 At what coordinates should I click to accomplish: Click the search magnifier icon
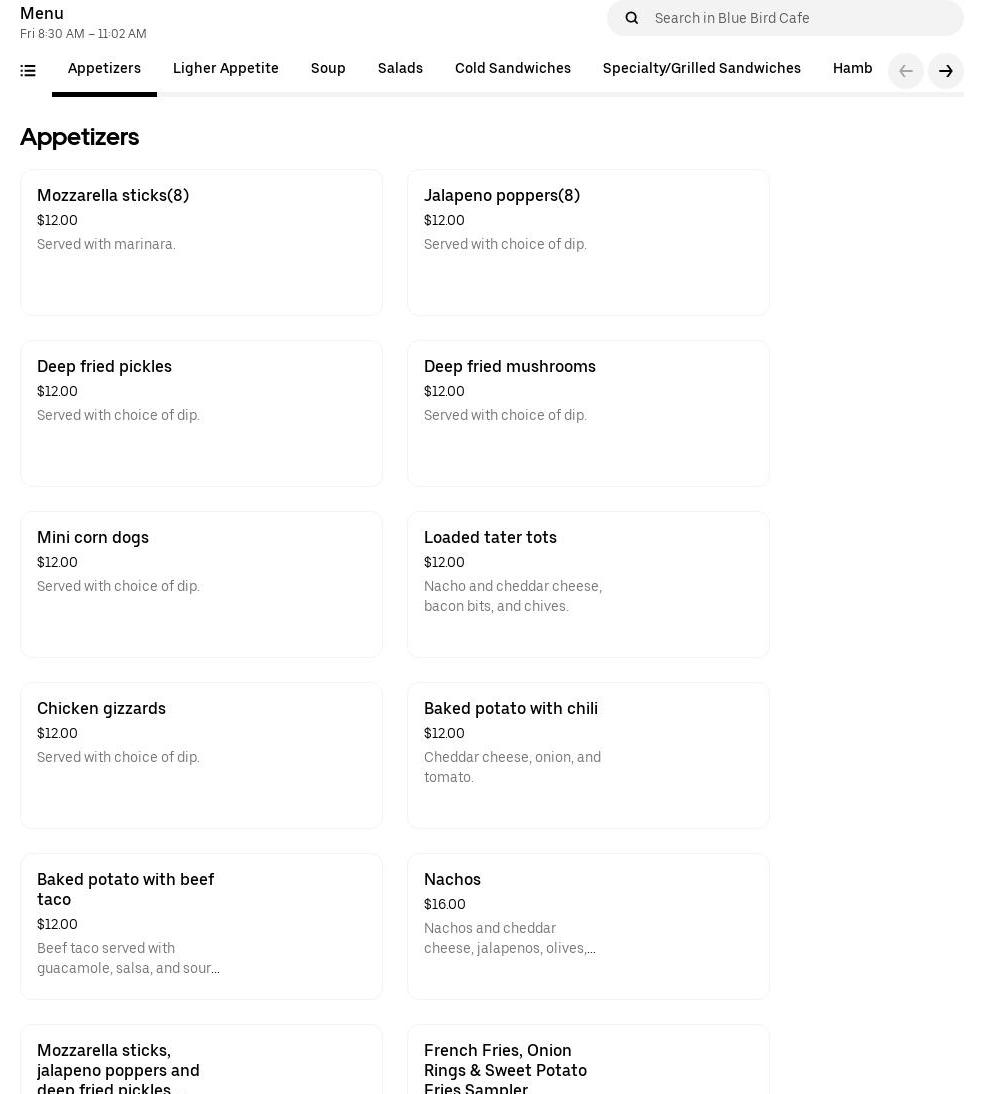click(x=631, y=18)
